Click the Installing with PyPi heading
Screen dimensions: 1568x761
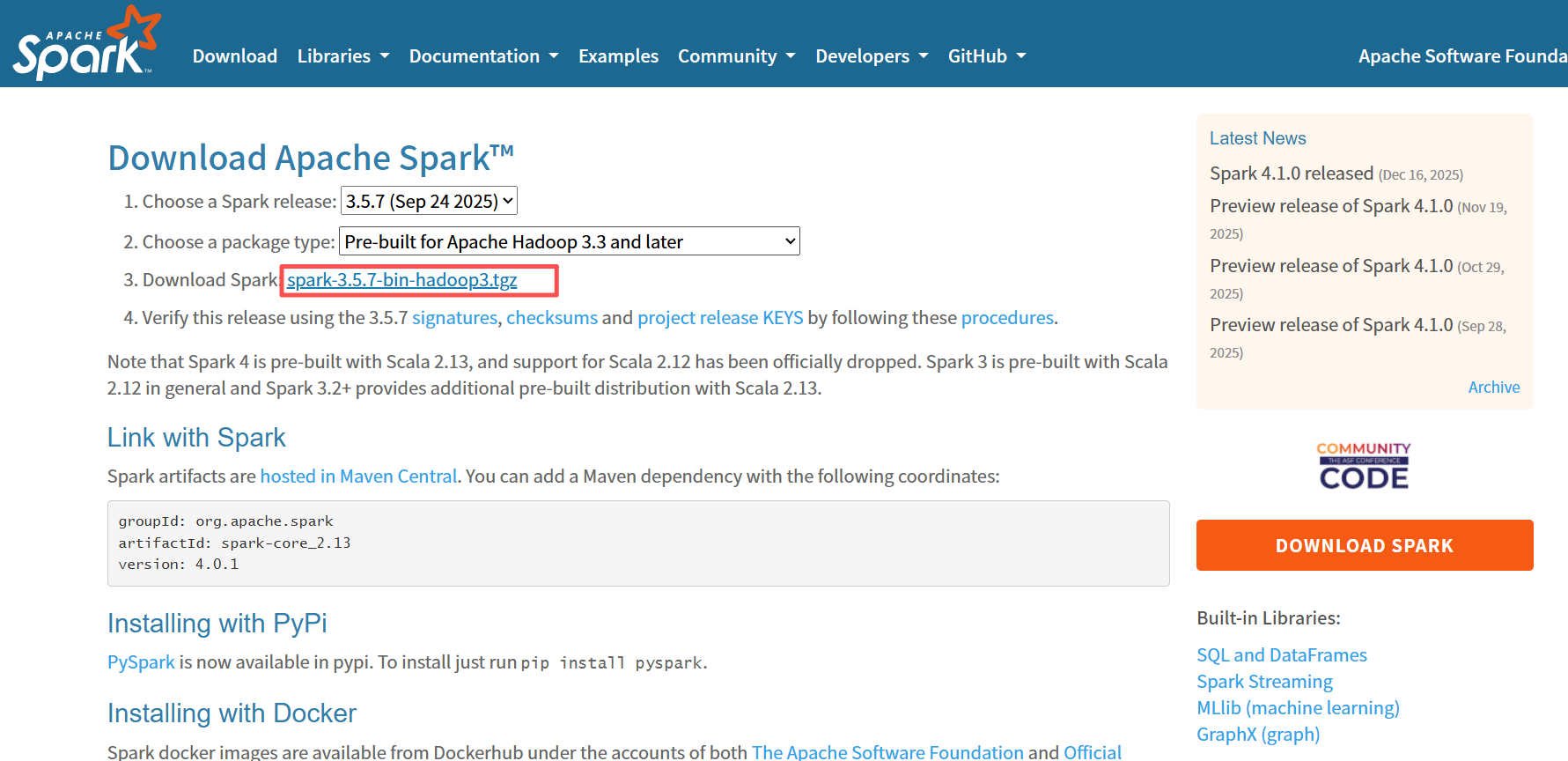click(217, 624)
